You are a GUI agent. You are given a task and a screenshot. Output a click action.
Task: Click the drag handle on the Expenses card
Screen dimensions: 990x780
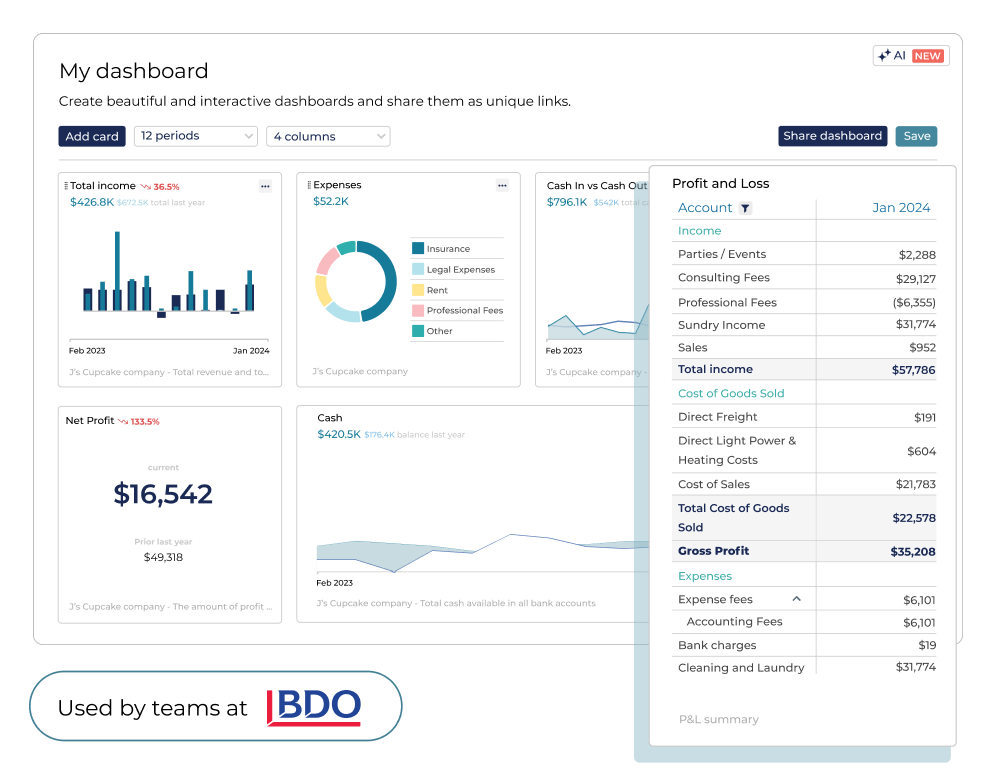point(309,184)
